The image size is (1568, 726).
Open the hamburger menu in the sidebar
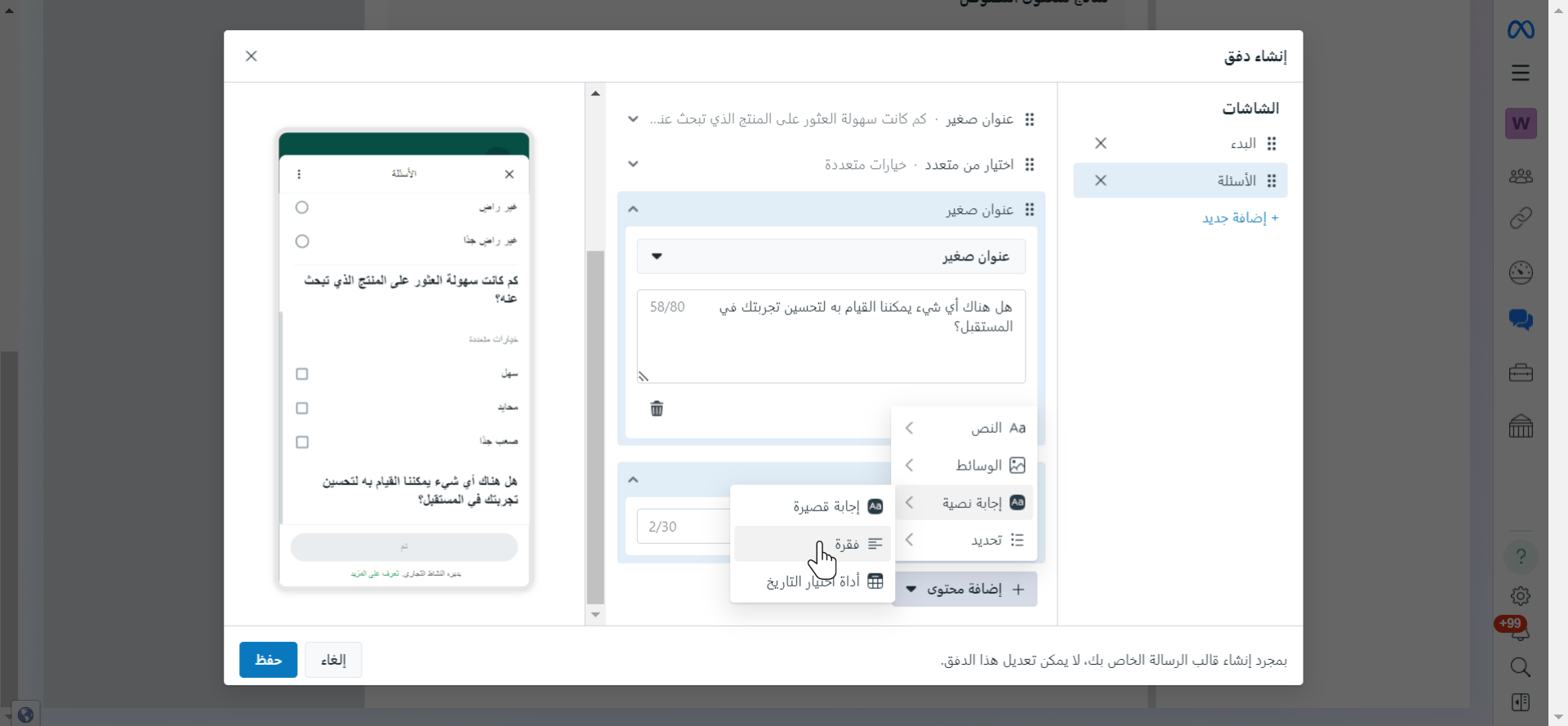1521,73
